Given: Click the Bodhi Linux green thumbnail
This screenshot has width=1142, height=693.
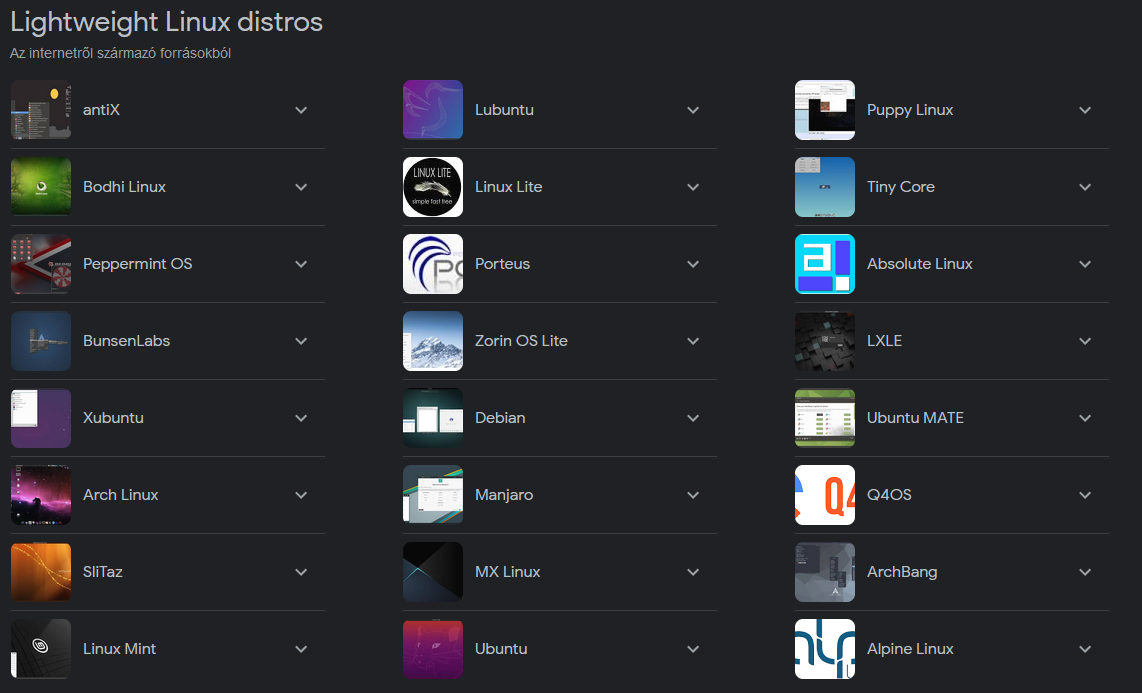Looking at the screenshot, I should pyautogui.click(x=41, y=187).
